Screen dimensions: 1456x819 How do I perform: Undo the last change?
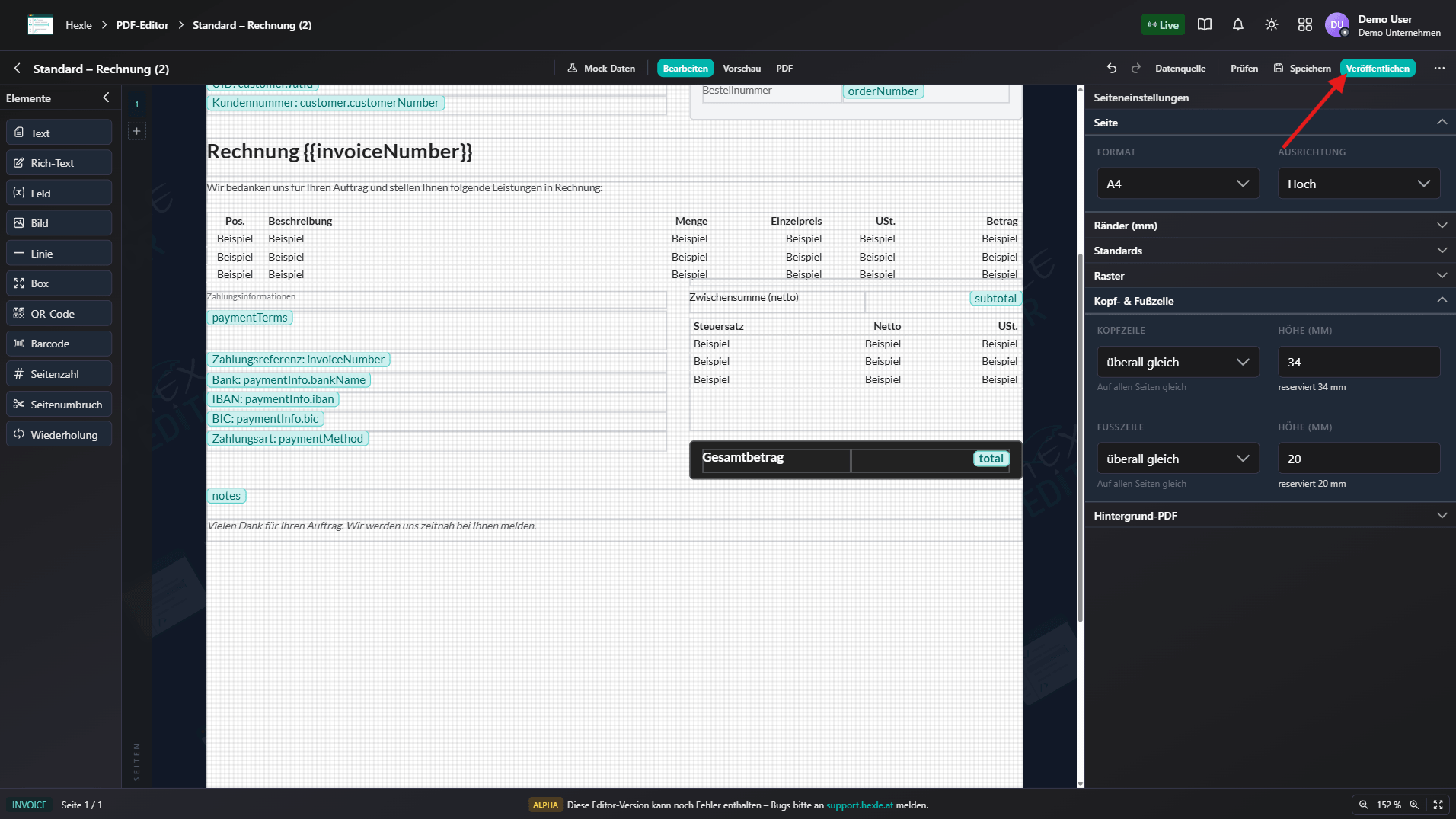pos(1112,69)
